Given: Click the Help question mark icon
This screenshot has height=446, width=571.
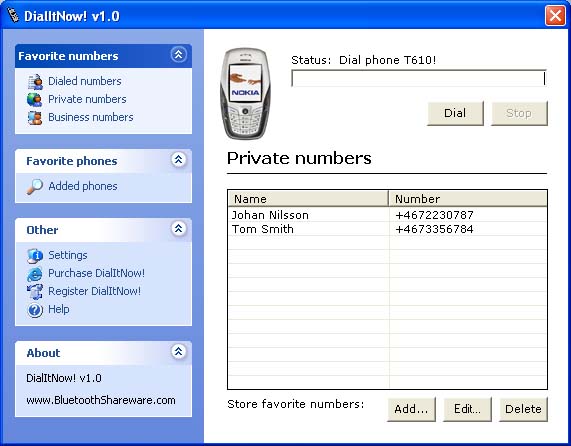Looking at the screenshot, I should click(35, 310).
